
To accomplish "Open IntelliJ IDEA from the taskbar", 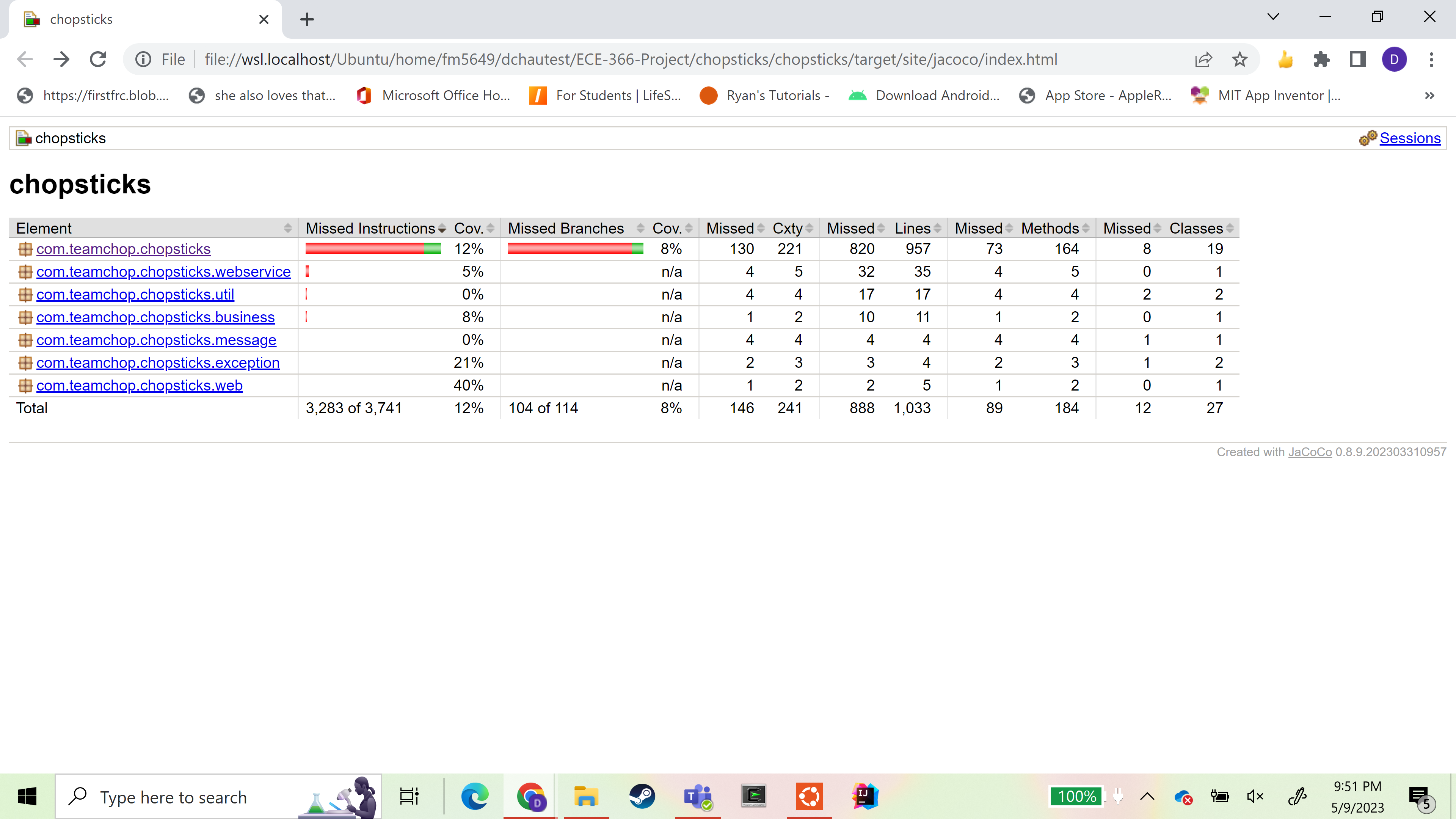I will 865,796.
